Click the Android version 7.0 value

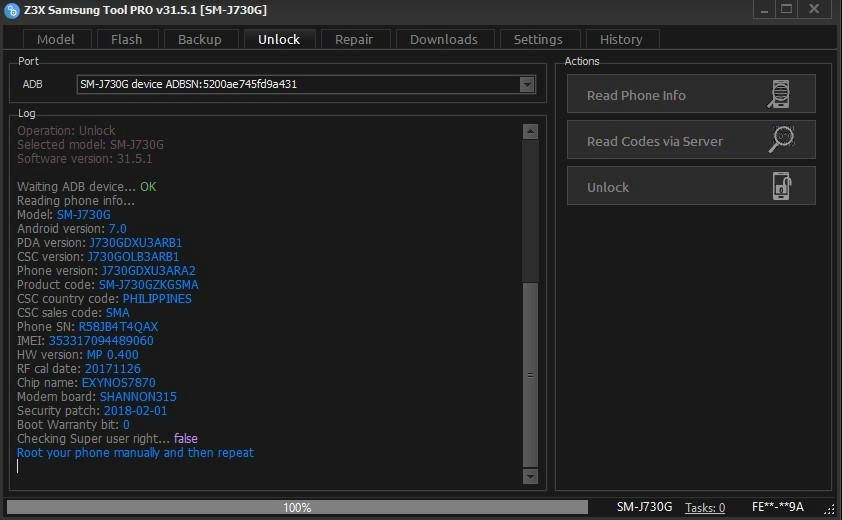pos(118,229)
